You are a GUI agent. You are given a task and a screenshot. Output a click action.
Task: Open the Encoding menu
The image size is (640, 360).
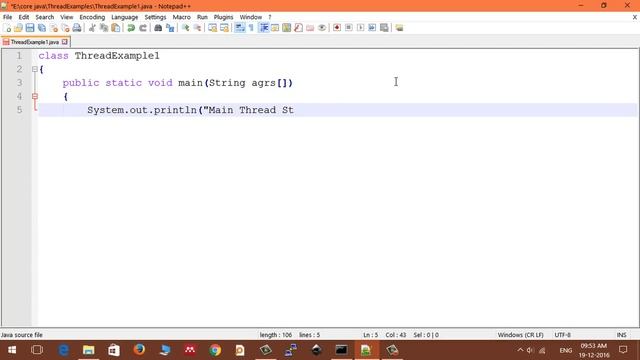click(92, 17)
